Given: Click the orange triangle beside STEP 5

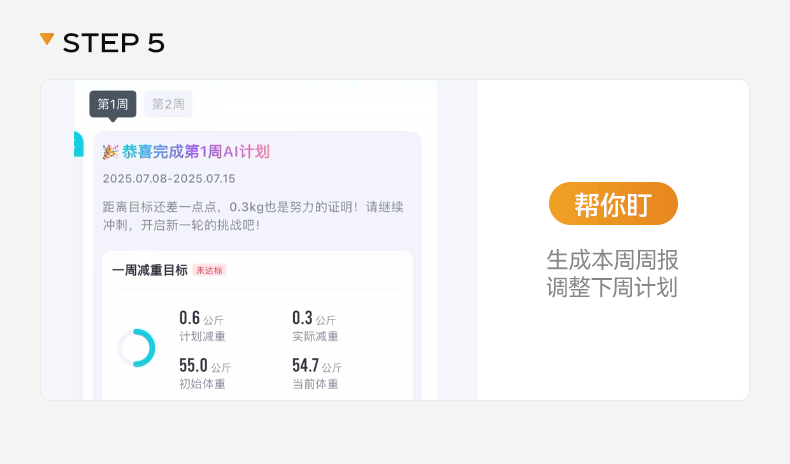Looking at the screenshot, I should (47, 39).
